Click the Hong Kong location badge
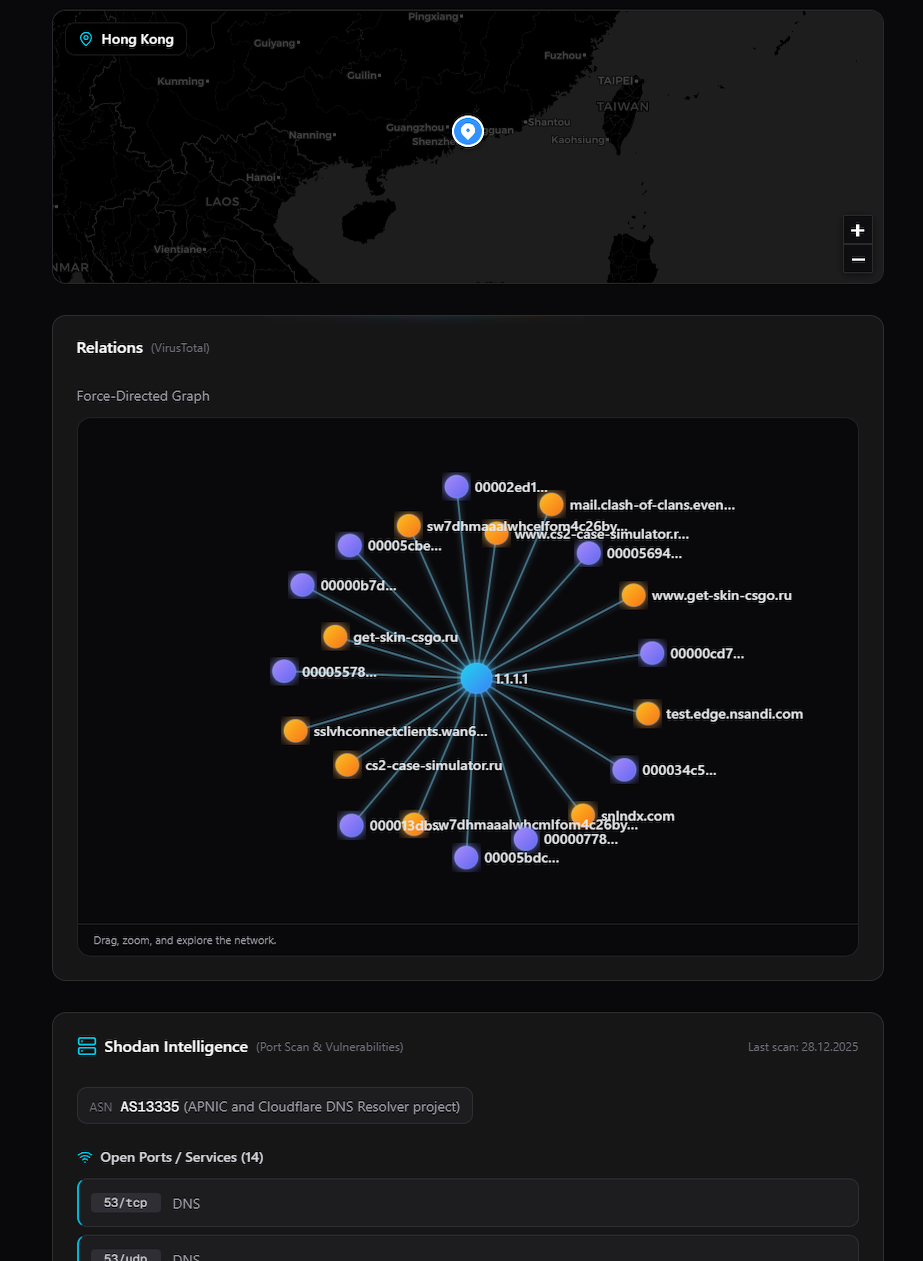Screen dimensions: 923x1261 point(126,40)
